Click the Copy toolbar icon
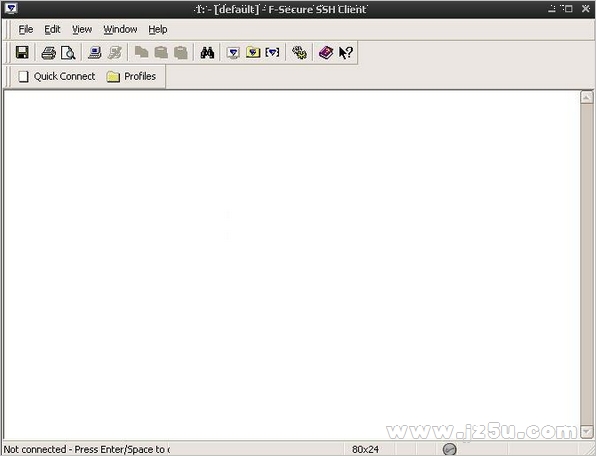Image resolution: width=596 pixels, height=456 pixels. [141, 52]
